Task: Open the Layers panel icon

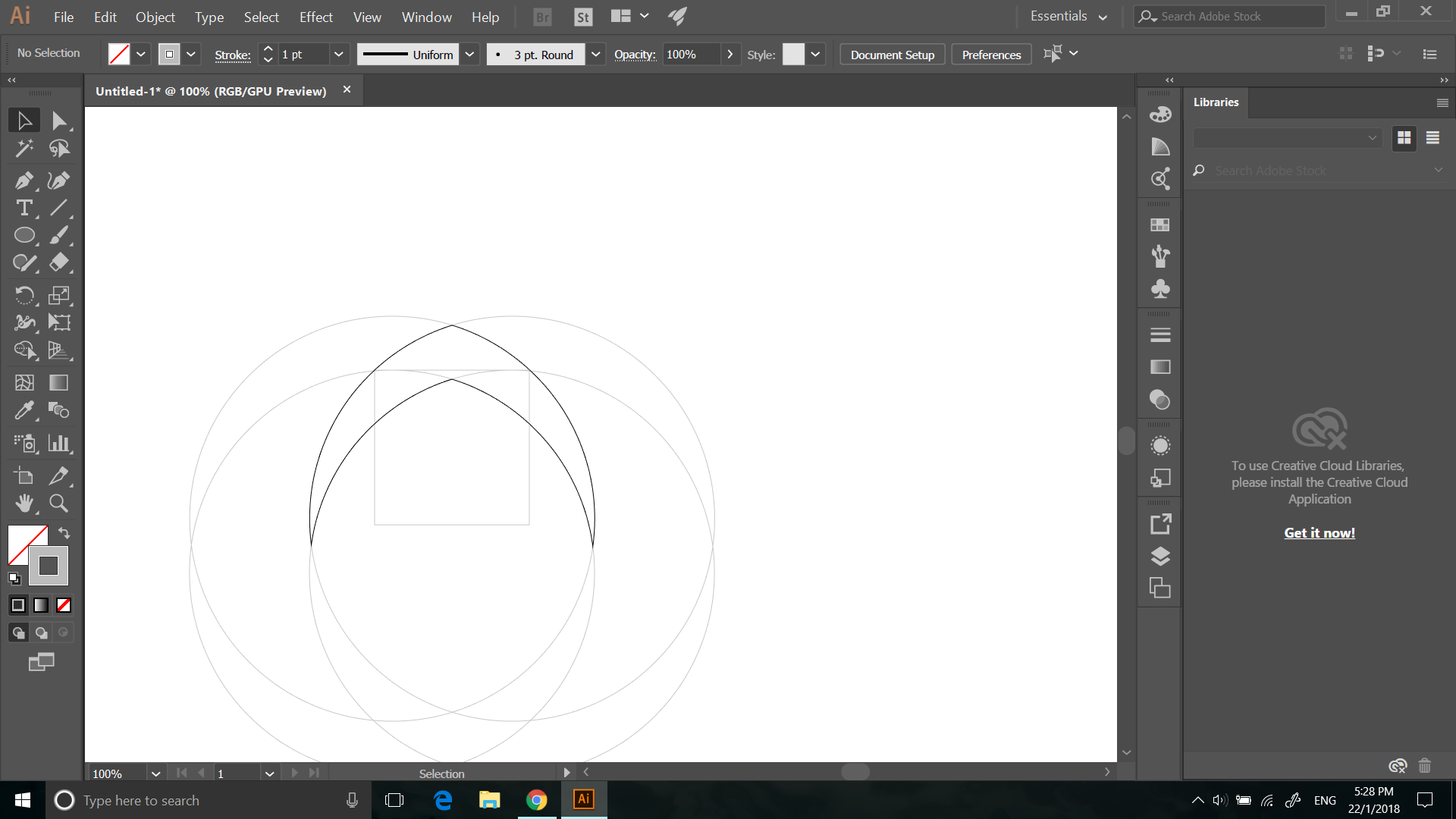Action: (x=1159, y=556)
